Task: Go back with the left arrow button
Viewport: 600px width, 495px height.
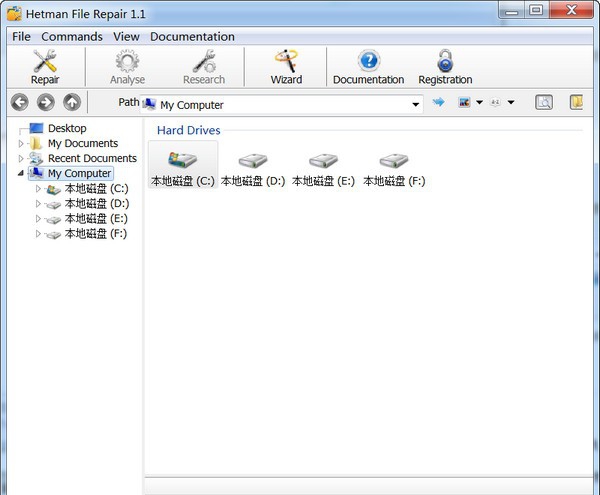Action: (x=20, y=102)
